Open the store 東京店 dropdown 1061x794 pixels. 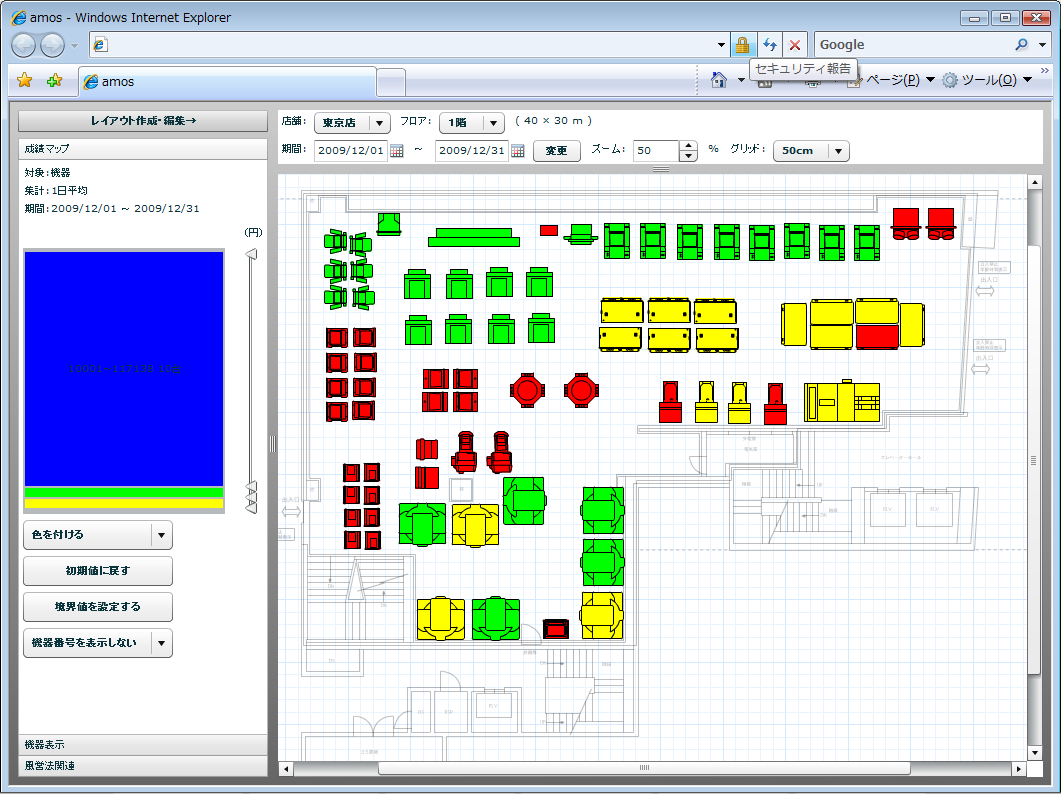click(379, 123)
